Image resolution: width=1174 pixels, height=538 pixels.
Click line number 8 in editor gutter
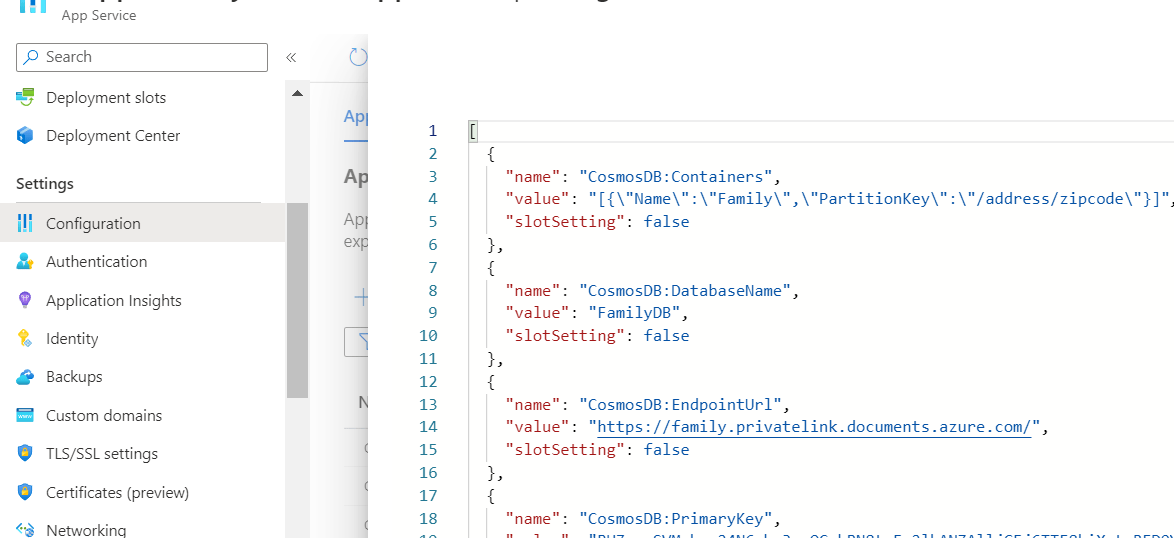coord(432,290)
